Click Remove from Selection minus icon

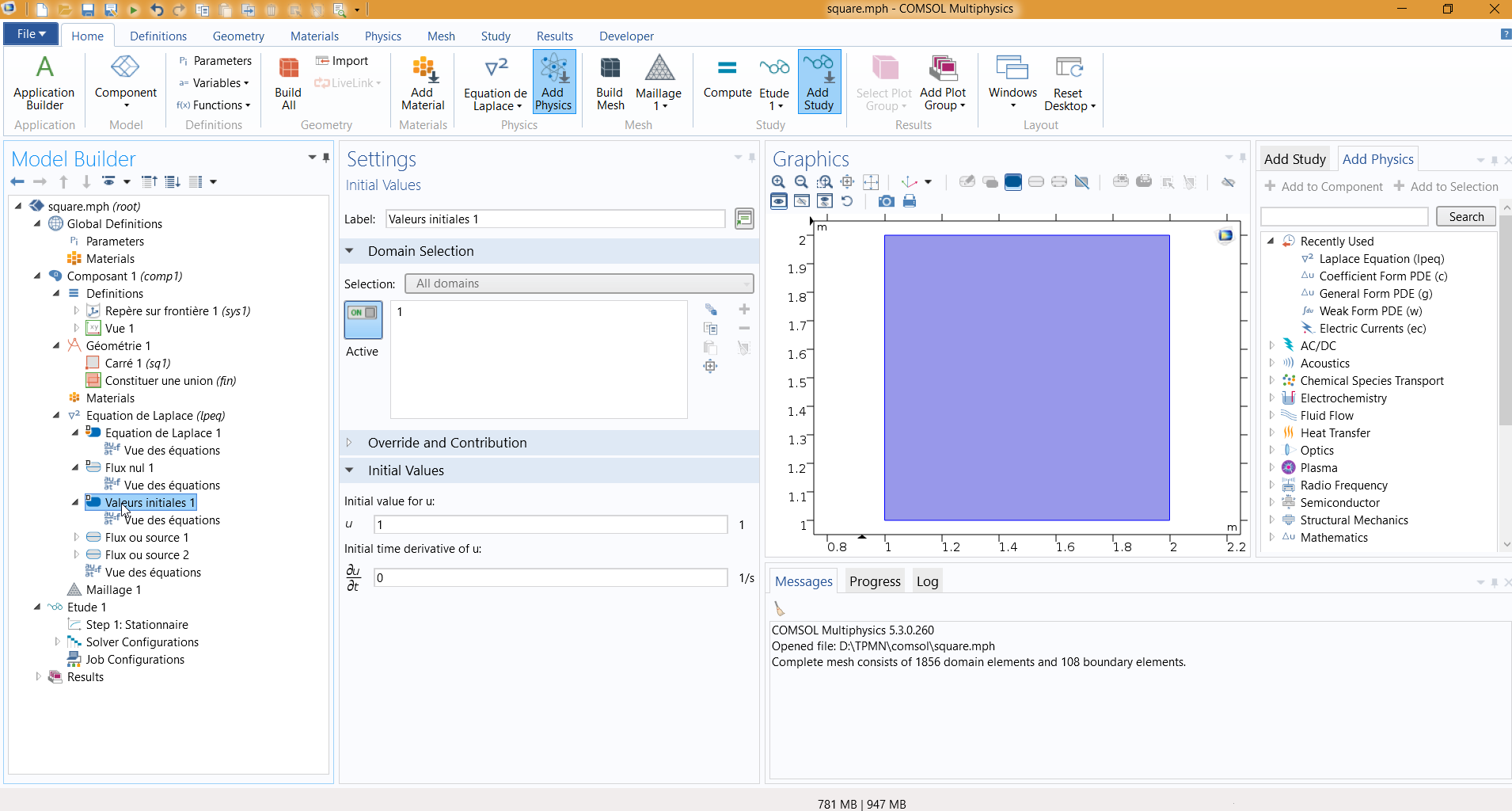tap(744, 329)
